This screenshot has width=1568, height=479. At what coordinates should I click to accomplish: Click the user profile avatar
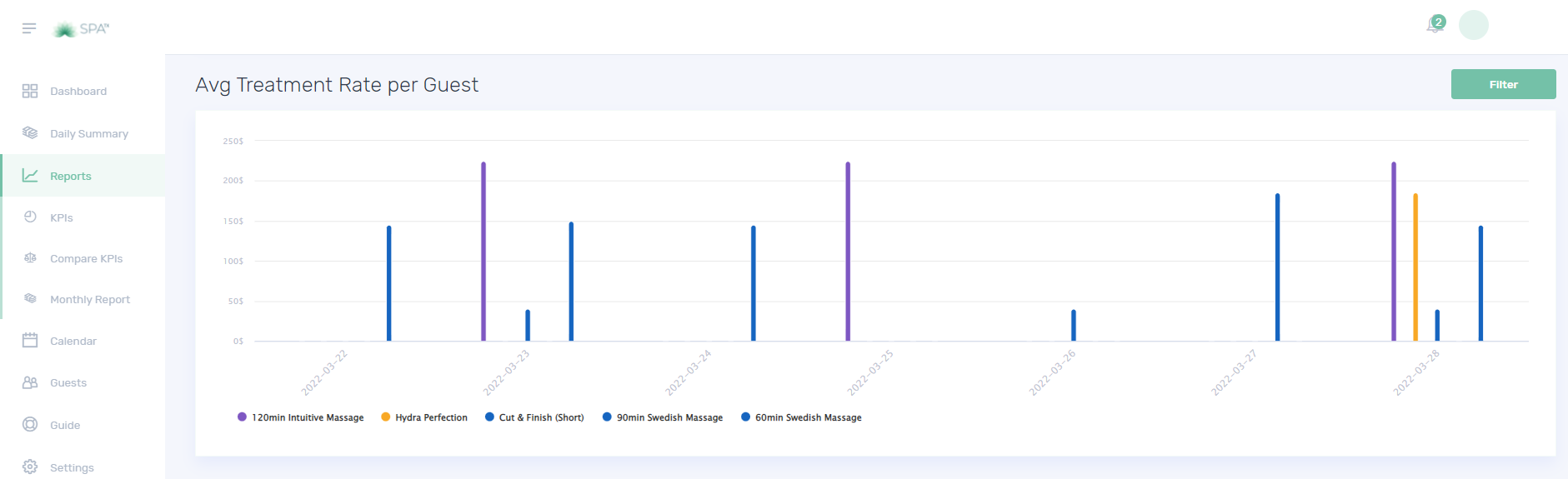(x=1473, y=25)
